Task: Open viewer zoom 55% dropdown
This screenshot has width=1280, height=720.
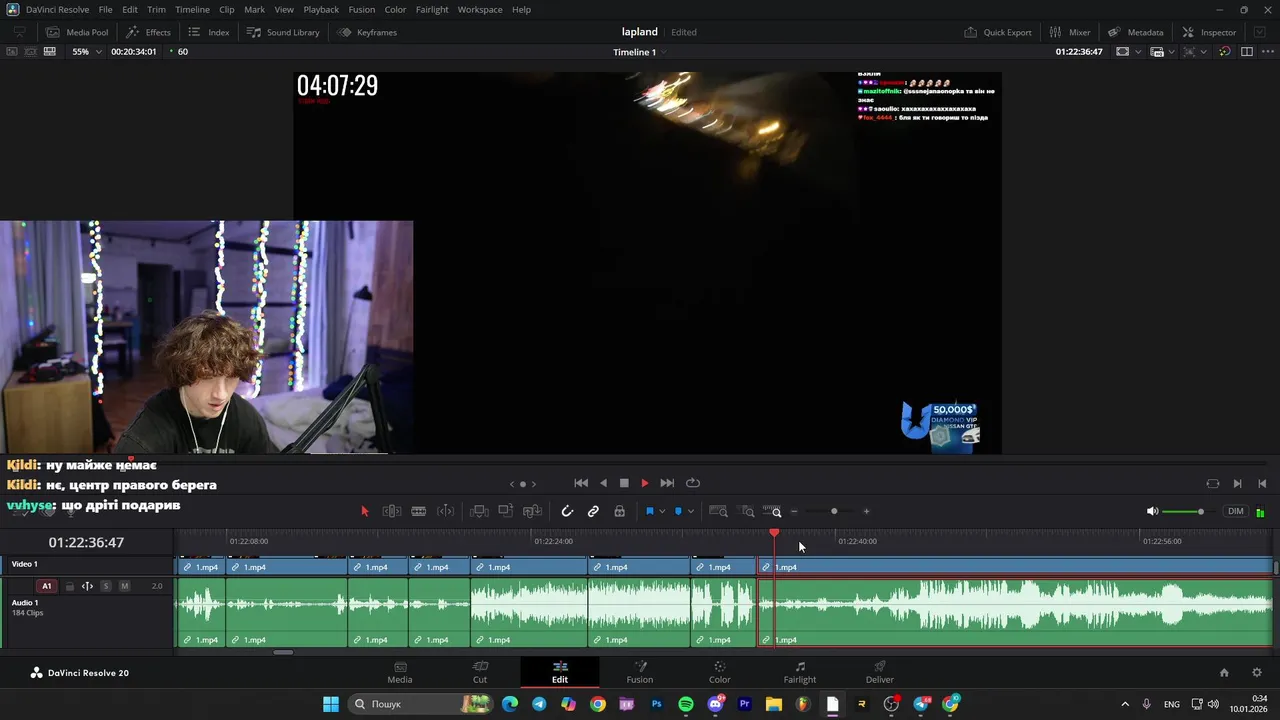Action: tap(86, 52)
